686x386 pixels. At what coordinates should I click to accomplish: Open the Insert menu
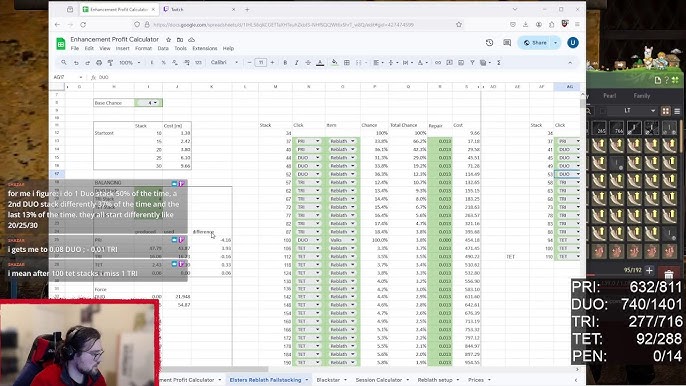tap(122, 48)
